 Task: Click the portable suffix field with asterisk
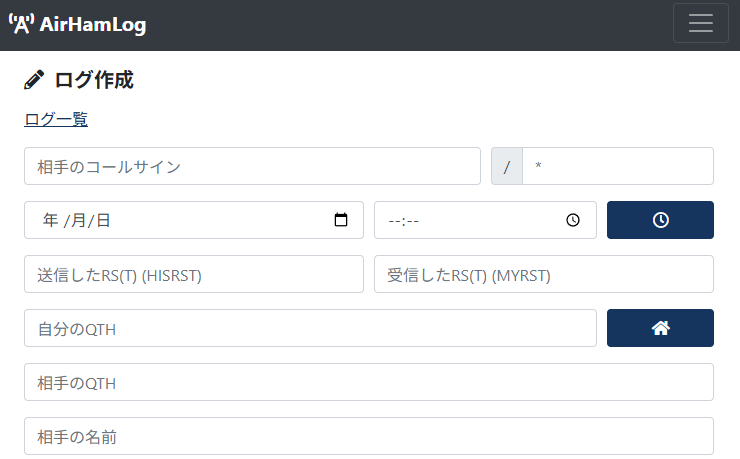click(x=618, y=166)
